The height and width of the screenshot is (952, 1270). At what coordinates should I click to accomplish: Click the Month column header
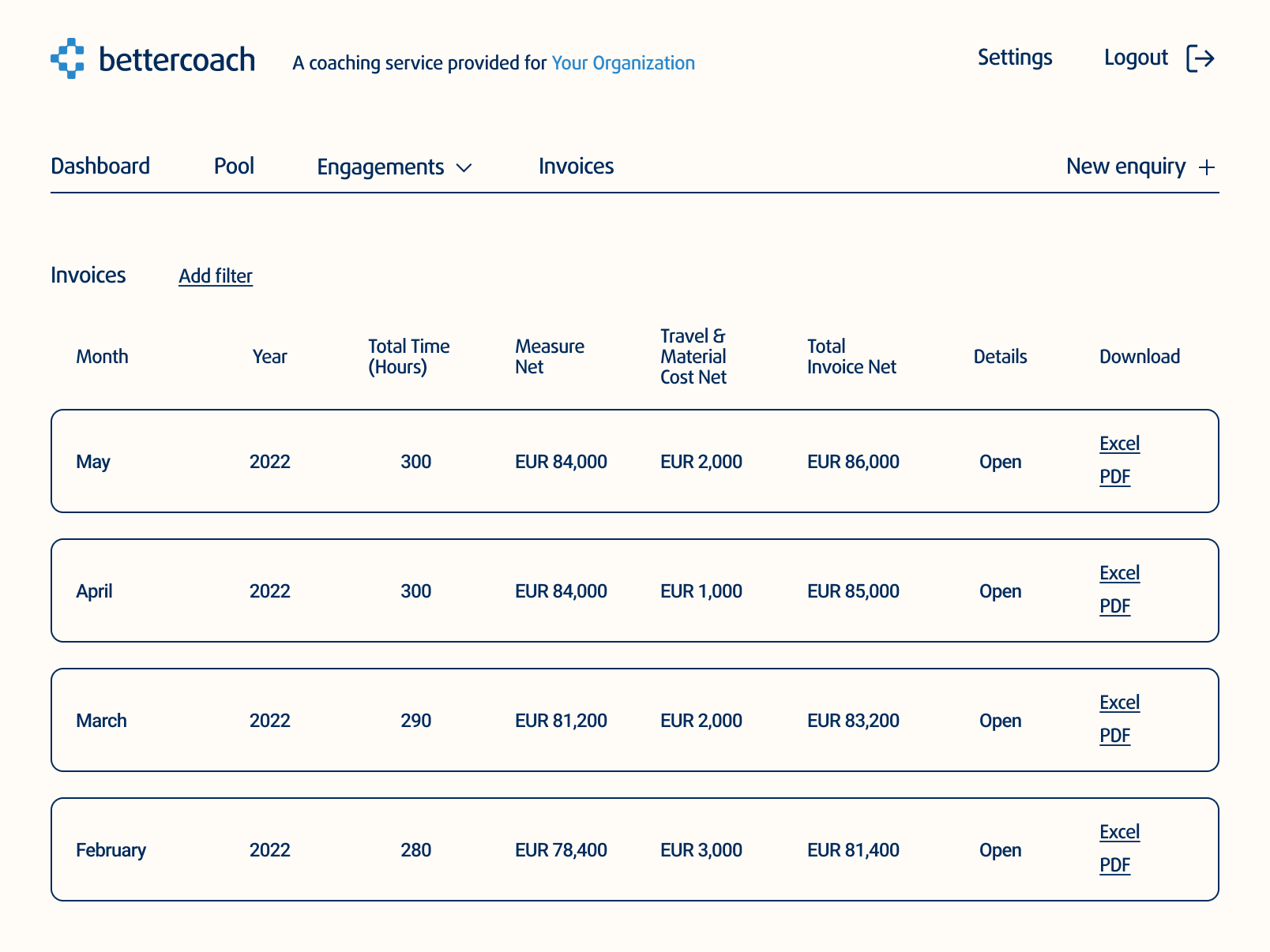[102, 357]
